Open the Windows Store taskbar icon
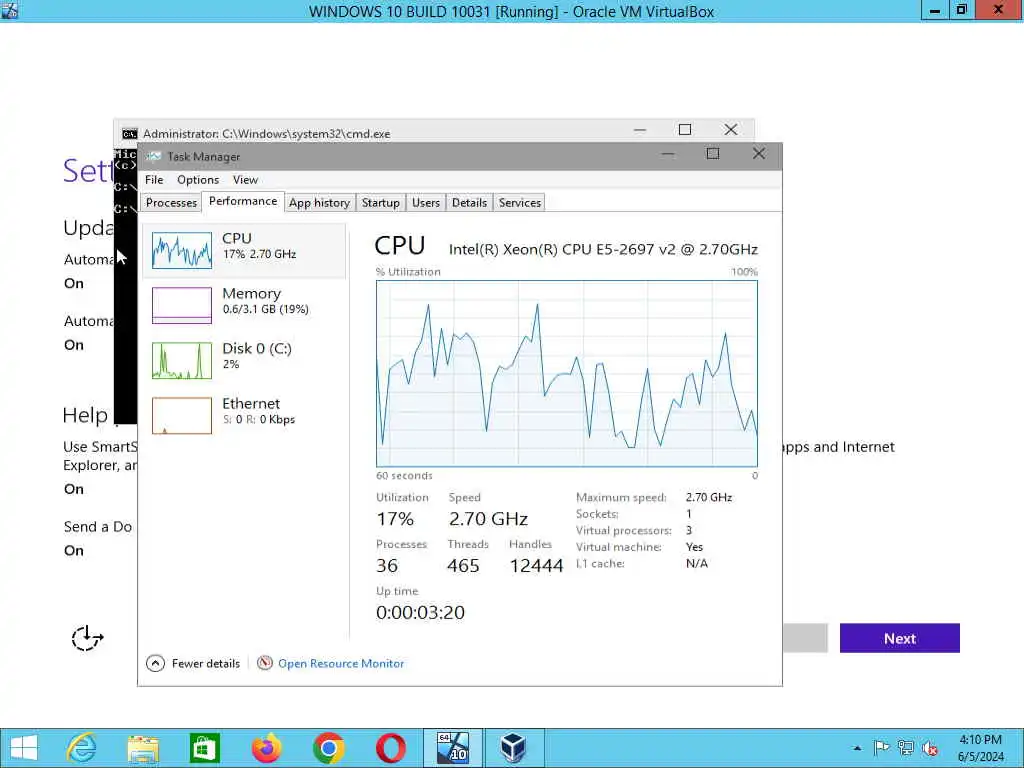The width and height of the screenshot is (1024, 768). pos(204,748)
